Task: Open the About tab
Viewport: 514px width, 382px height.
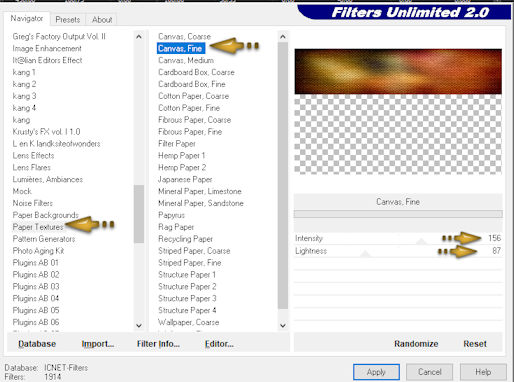Action: point(102,20)
